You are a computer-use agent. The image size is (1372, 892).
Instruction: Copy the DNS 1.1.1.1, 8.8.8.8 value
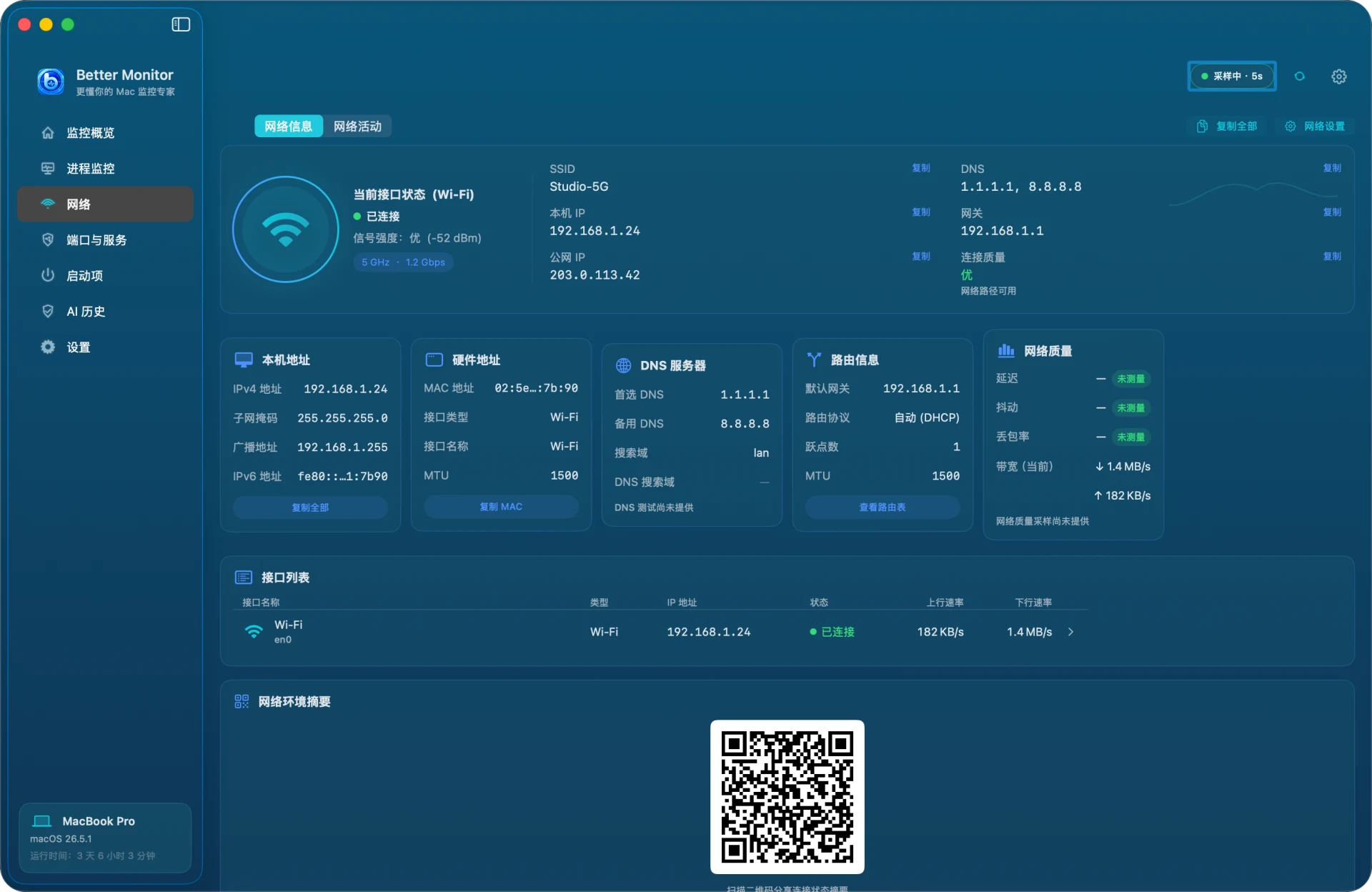(x=1332, y=168)
